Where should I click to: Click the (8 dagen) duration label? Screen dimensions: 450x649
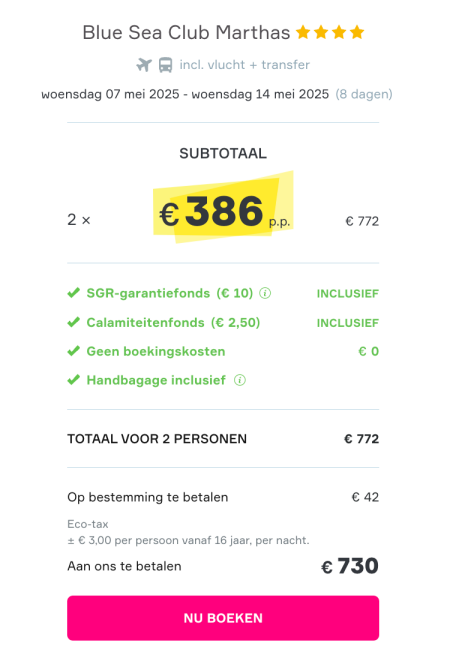coord(364,94)
